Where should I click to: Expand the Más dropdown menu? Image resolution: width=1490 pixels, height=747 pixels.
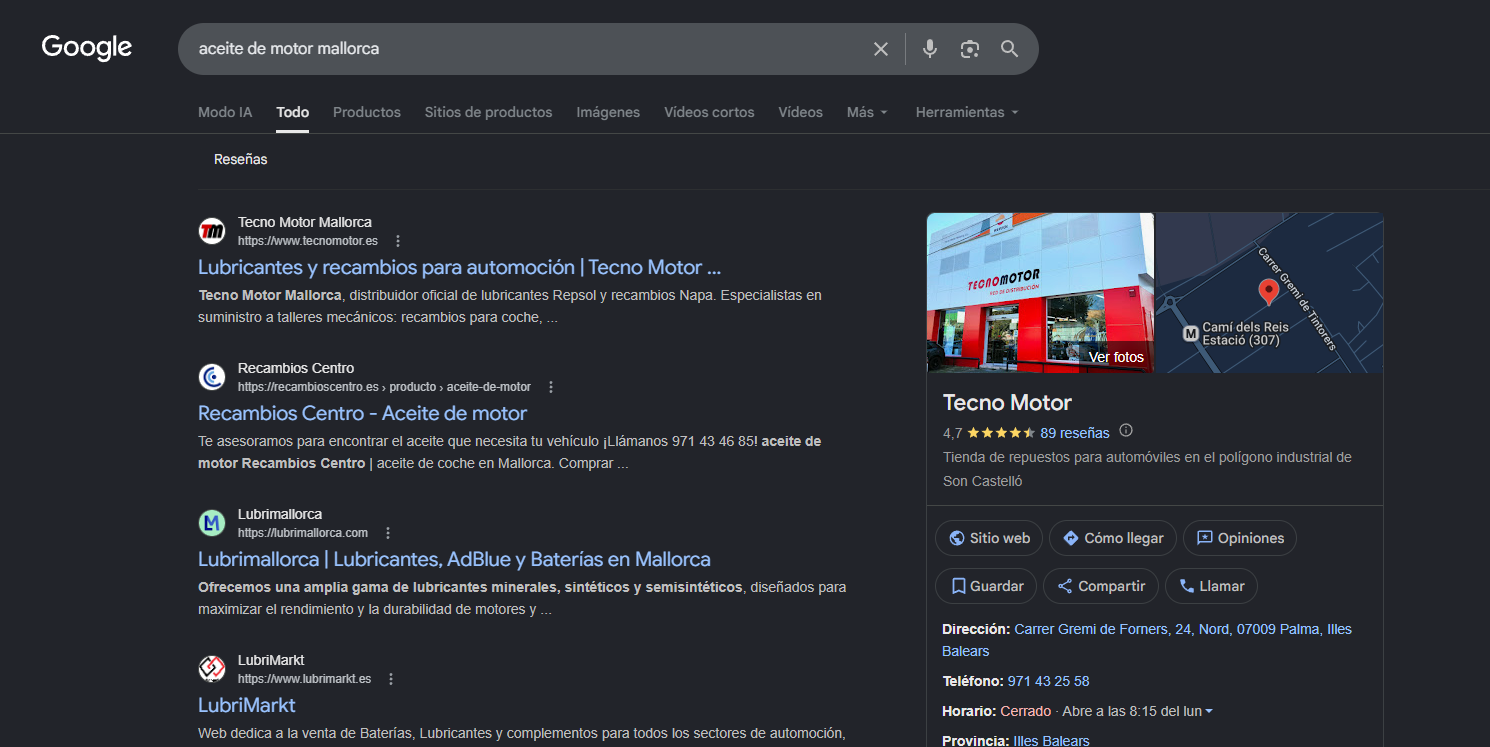[x=867, y=112]
